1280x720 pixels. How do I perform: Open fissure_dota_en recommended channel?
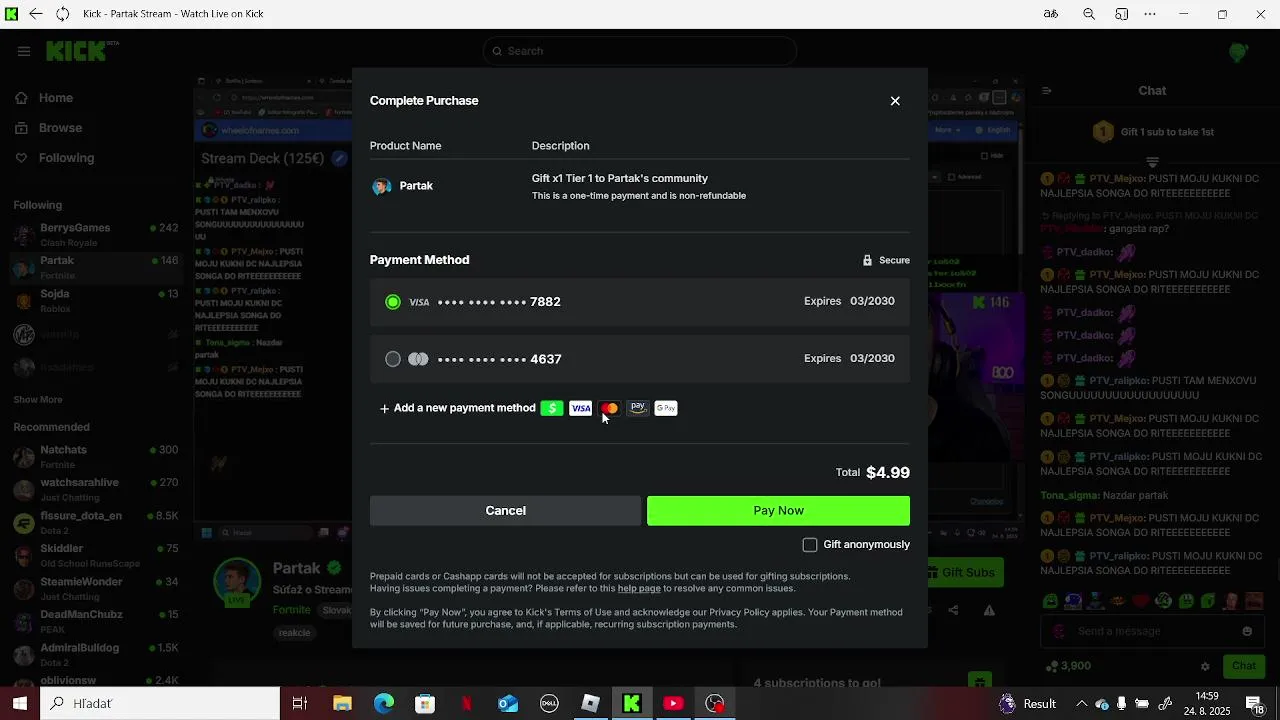95,523
